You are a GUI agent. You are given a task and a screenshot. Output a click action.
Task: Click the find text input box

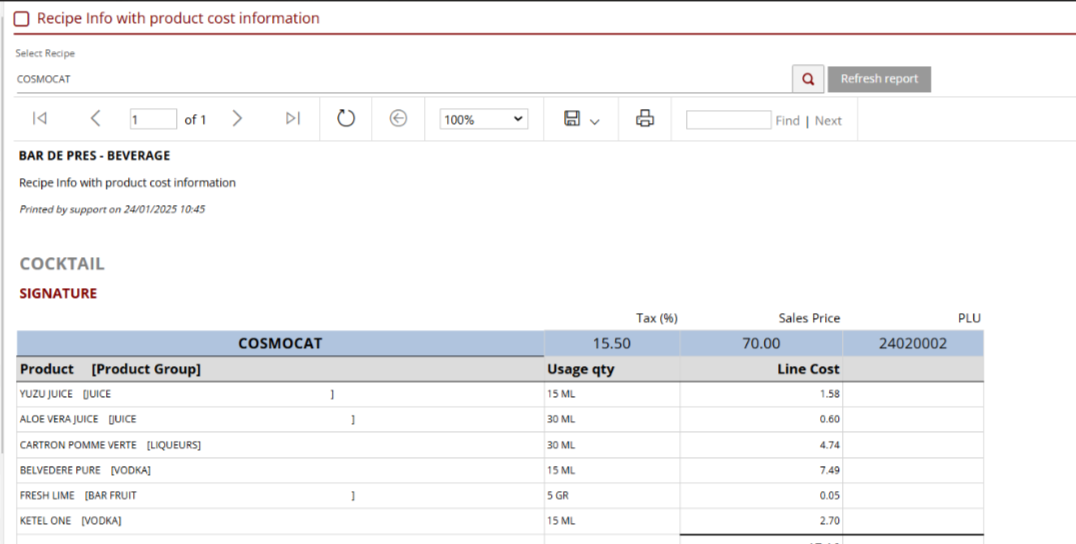(x=728, y=120)
